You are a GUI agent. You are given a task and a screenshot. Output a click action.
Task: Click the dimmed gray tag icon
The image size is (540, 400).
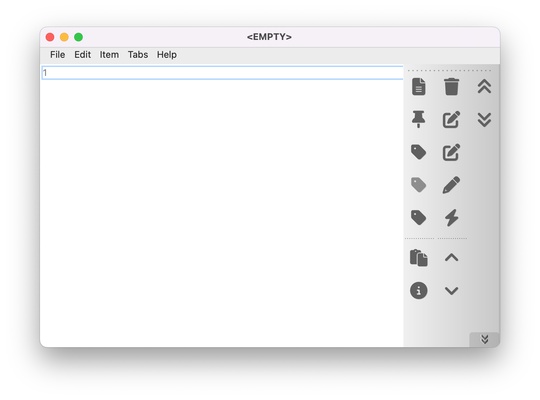tap(418, 185)
